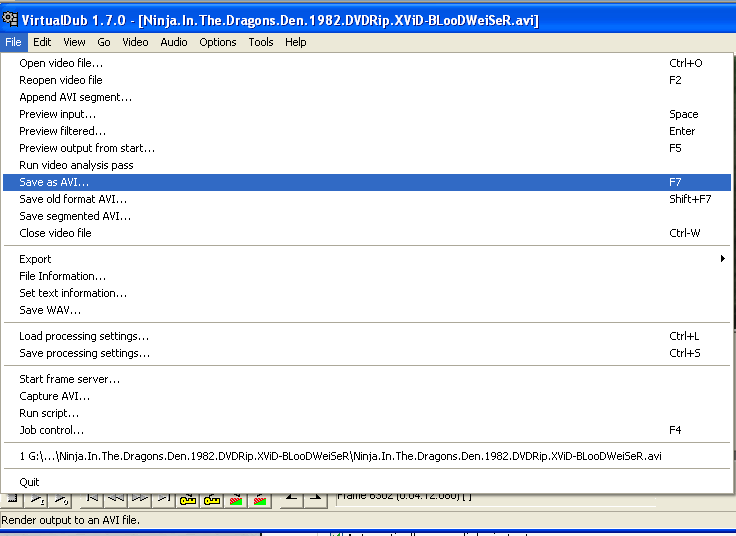This screenshot has height=536, width=736.
Task: Open the Tools menu
Action: (261, 42)
